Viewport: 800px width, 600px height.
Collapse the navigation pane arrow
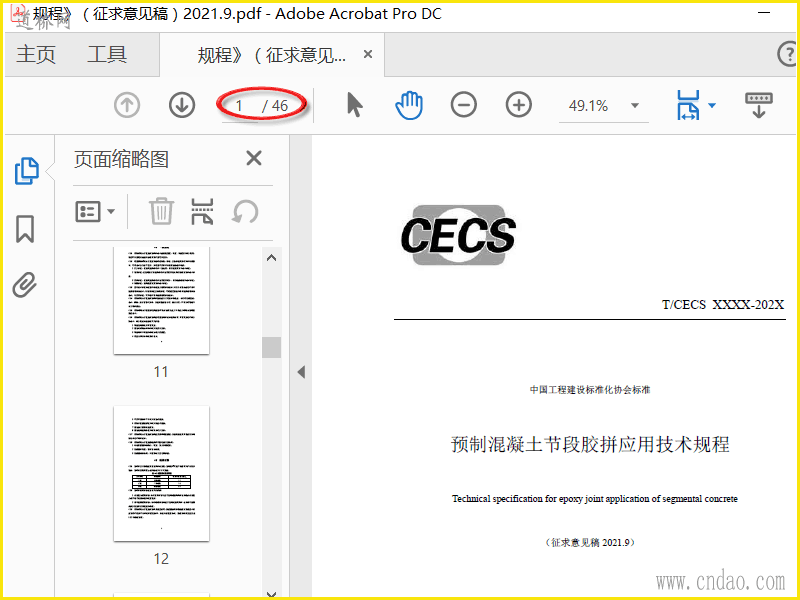pyautogui.click(x=301, y=372)
